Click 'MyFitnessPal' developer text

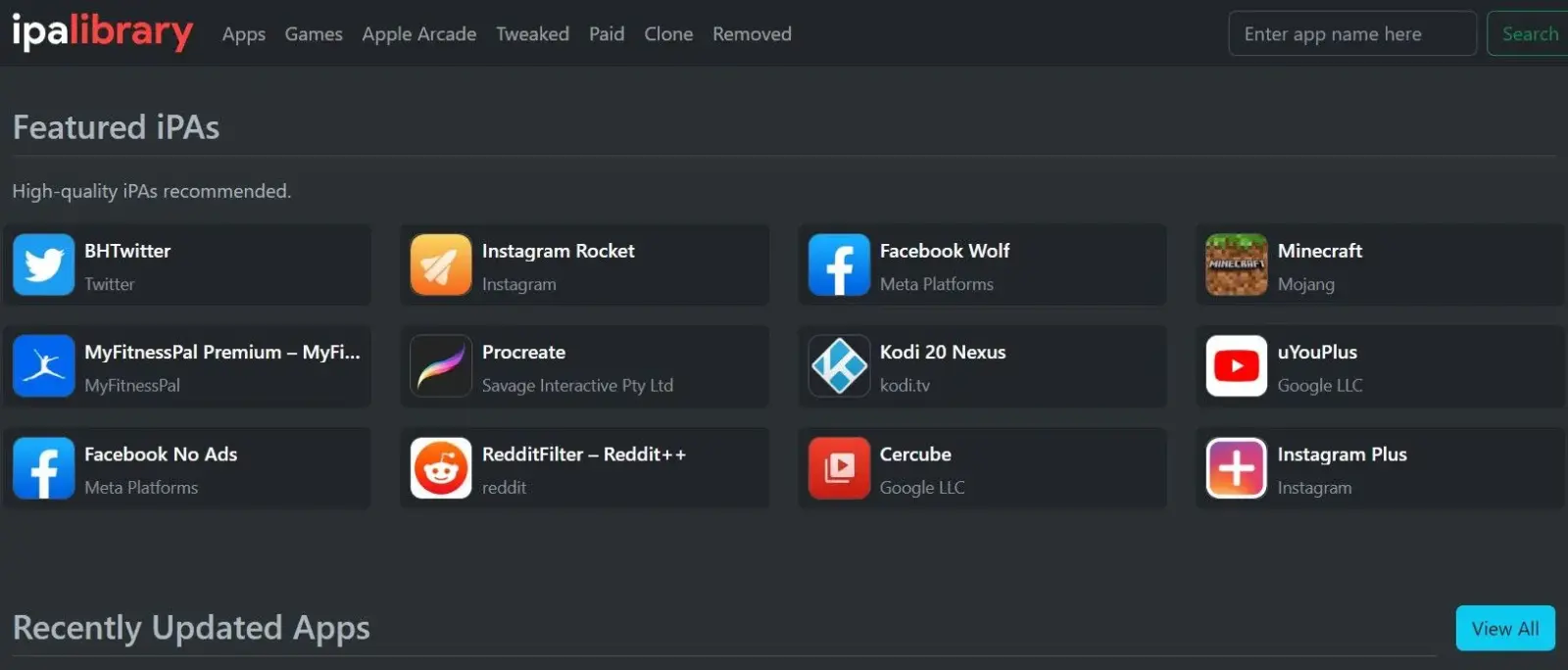tap(132, 386)
